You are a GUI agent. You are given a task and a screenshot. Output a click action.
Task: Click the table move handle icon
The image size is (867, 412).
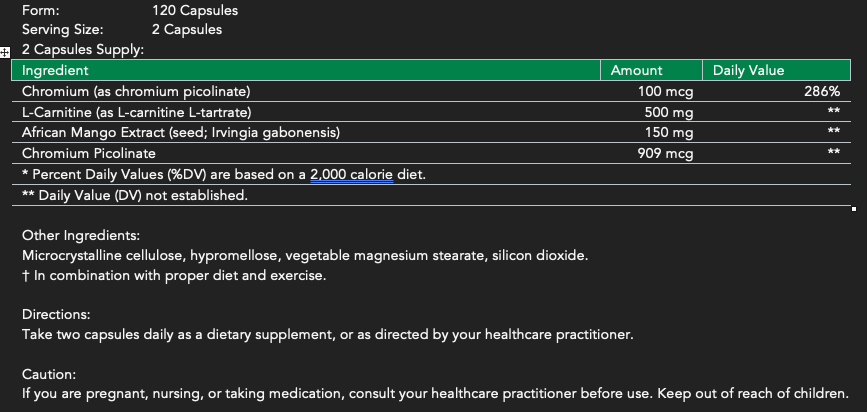5,51
